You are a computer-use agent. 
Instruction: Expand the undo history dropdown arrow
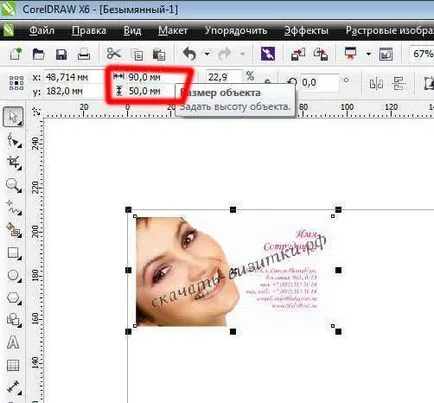207,54
